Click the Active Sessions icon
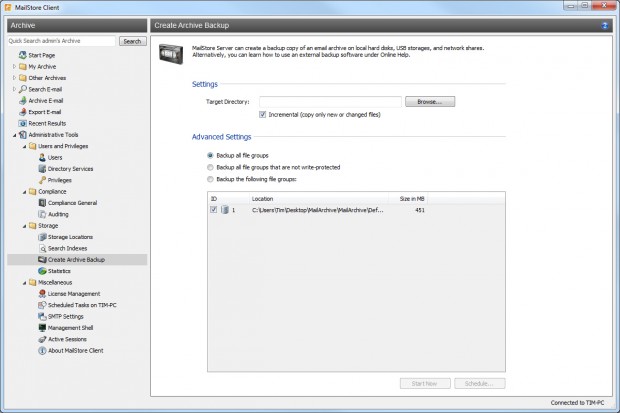This screenshot has width=620, height=413. click(42, 339)
